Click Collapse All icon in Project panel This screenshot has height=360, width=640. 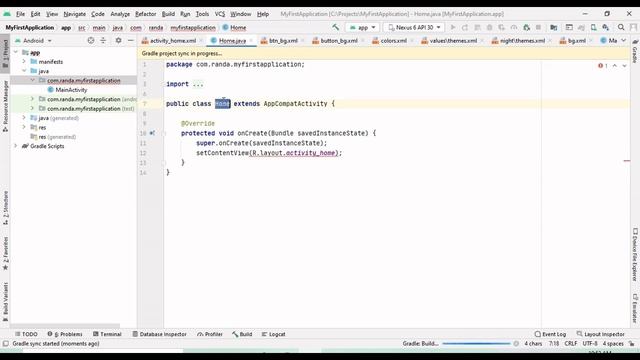click(x=103, y=40)
